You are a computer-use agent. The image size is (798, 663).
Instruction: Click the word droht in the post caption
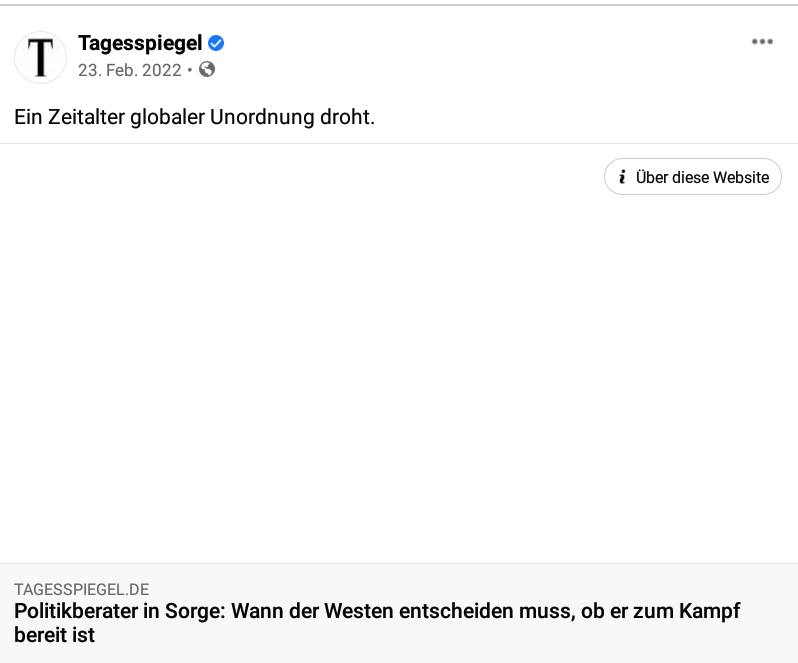(x=347, y=117)
